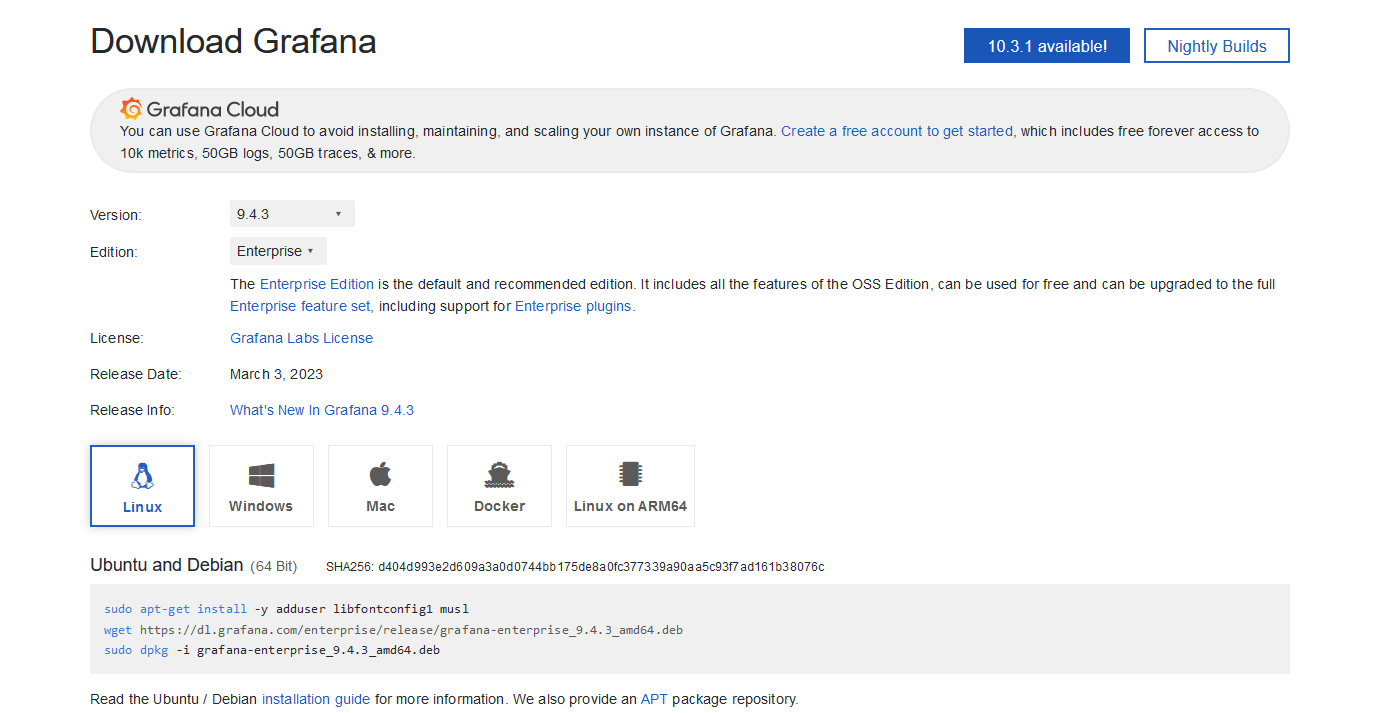Viewport: 1386px width, 713px height.
Task: Open Nightly Builds
Action: (1217, 46)
